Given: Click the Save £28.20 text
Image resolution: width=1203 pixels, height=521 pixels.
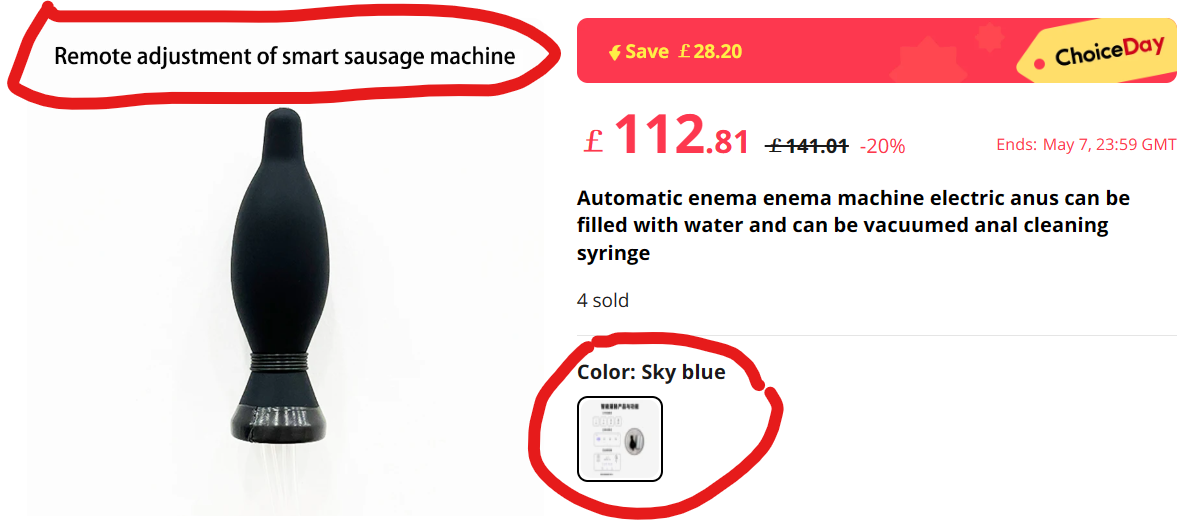Looking at the screenshot, I should 684,51.
